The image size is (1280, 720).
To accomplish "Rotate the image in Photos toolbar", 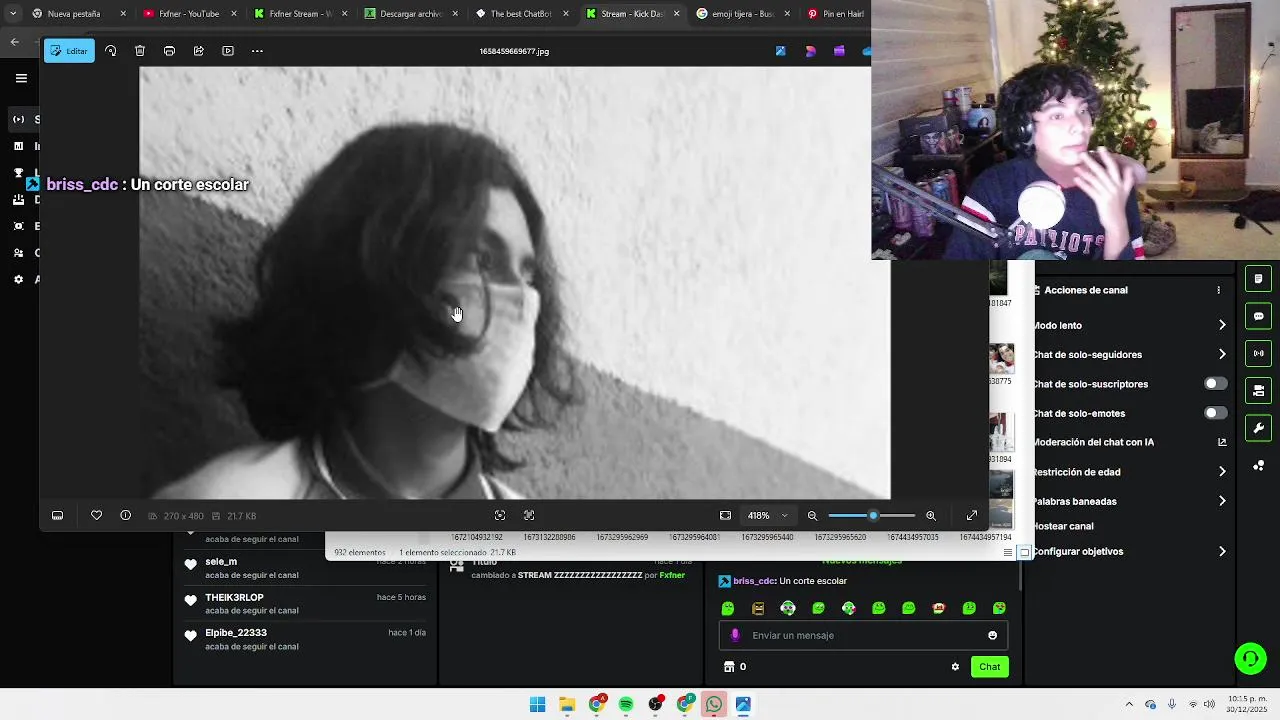I will pos(111,51).
